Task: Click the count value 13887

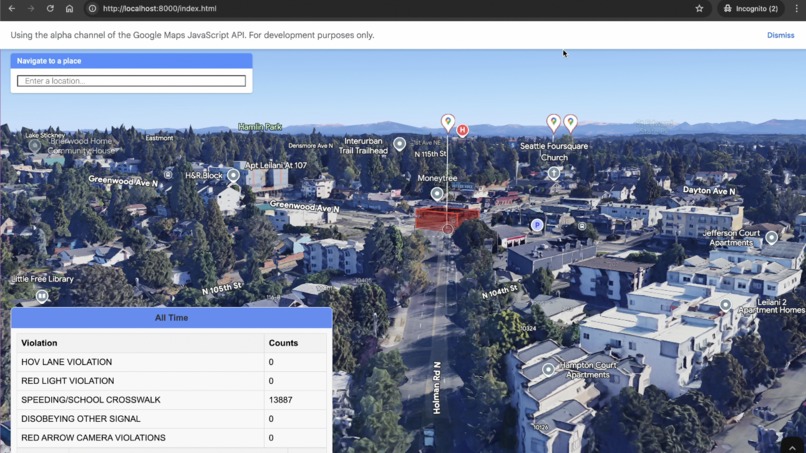Action: coord(280,400)
